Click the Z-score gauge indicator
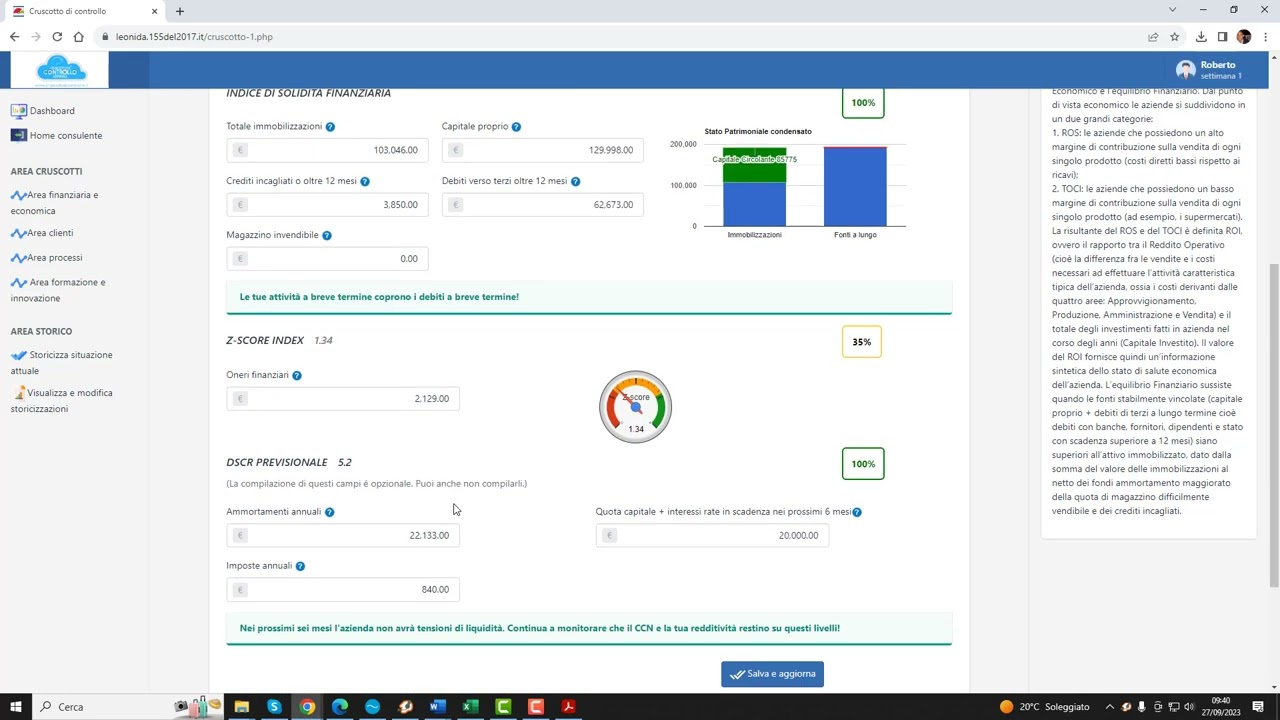The width and height of the screenshot is (1280, 720). click(635, 407)
